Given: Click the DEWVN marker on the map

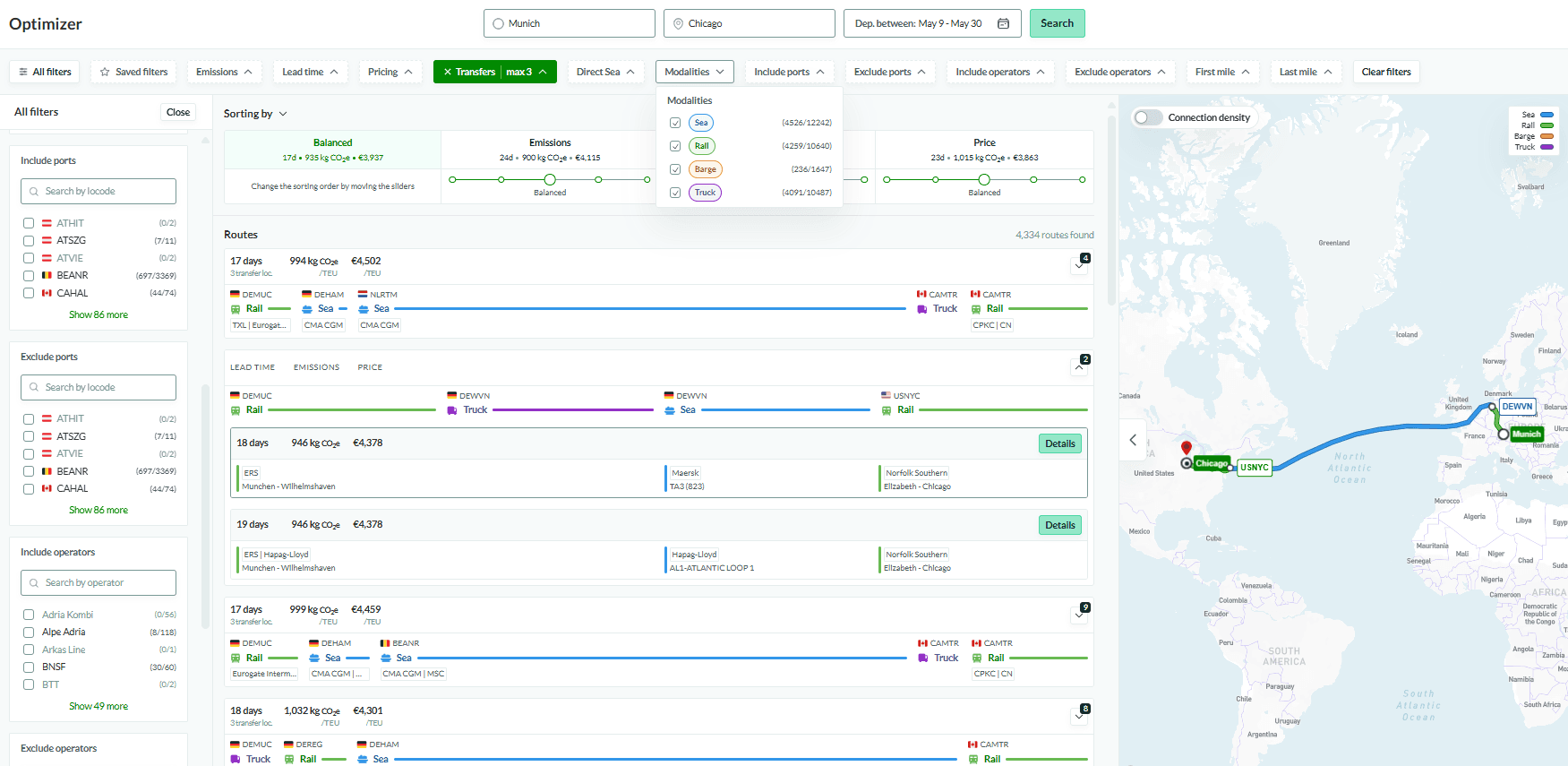Looking at the screenshot, I should [x=1517, y=406].
